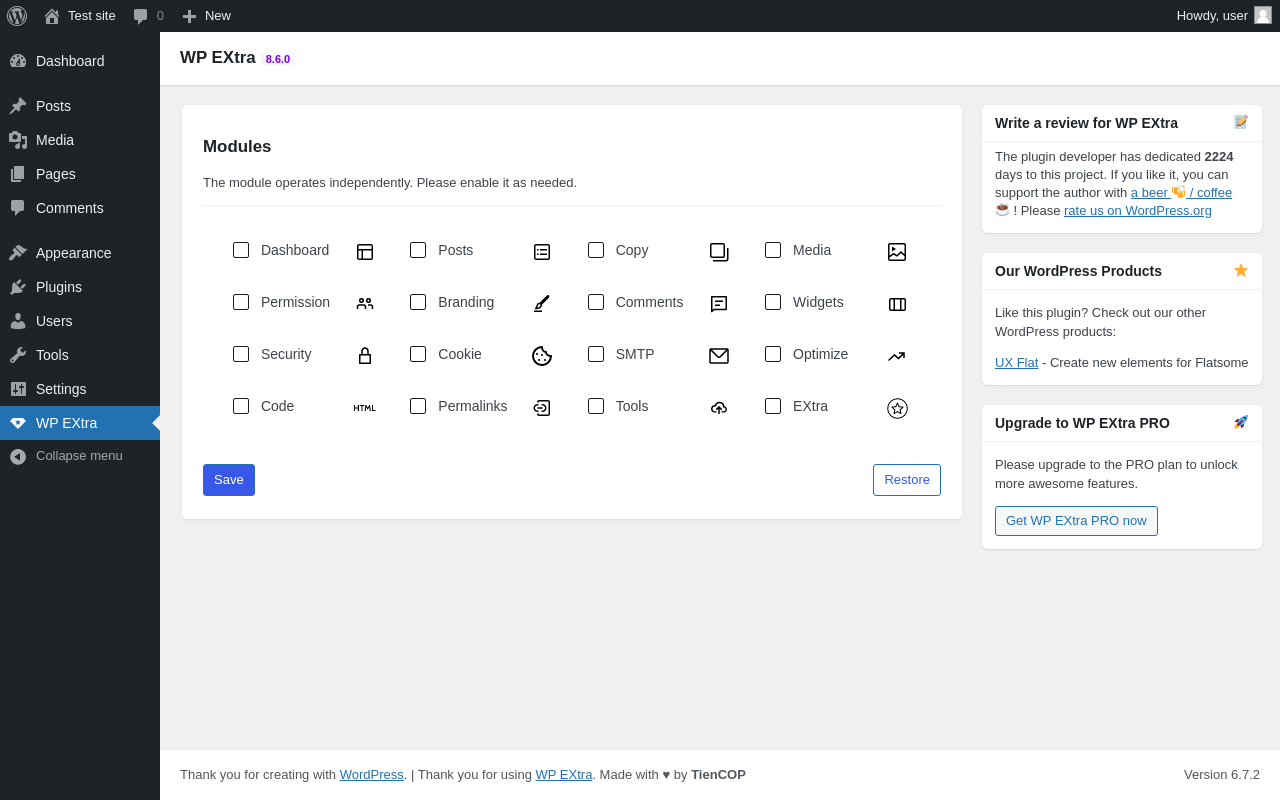
Task: Tick the Copy module checkbox
Action: pyautogui.click(x=596, y=250)
